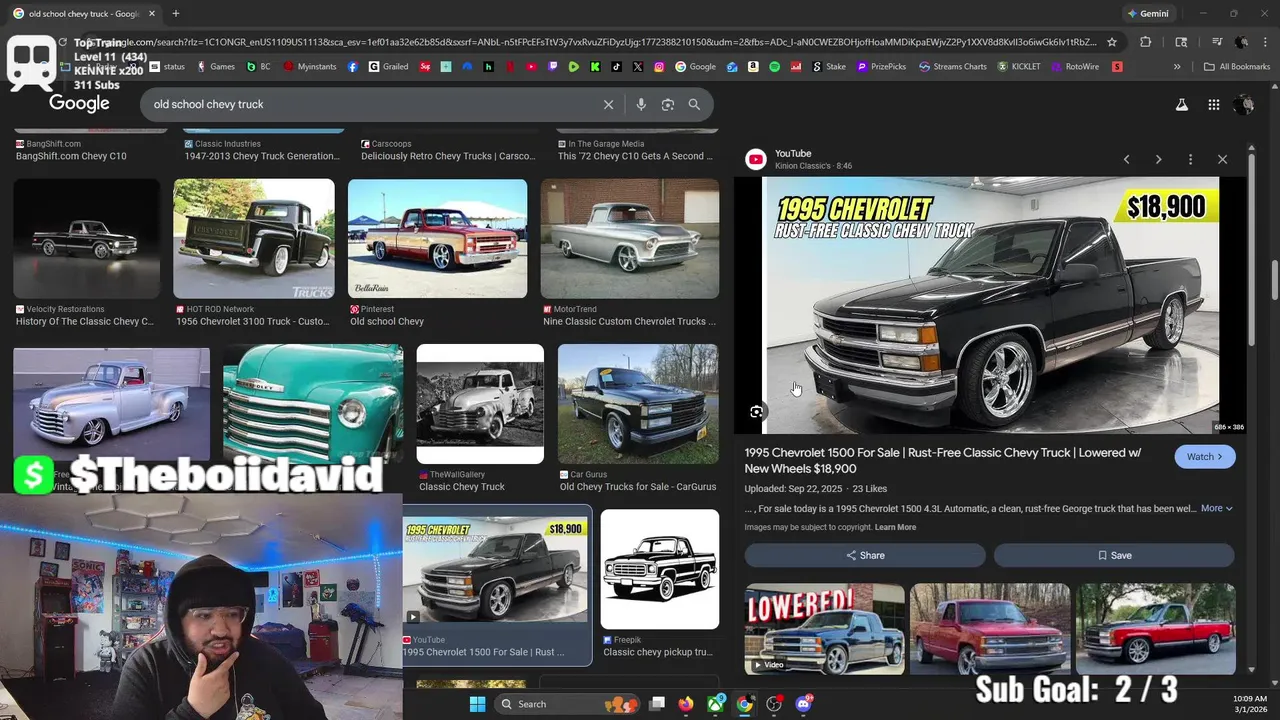Image resolution: width=1280 pixels, height=720 pixels.
Task: Go to next image in preview panel
Action: click(1158, 159)
